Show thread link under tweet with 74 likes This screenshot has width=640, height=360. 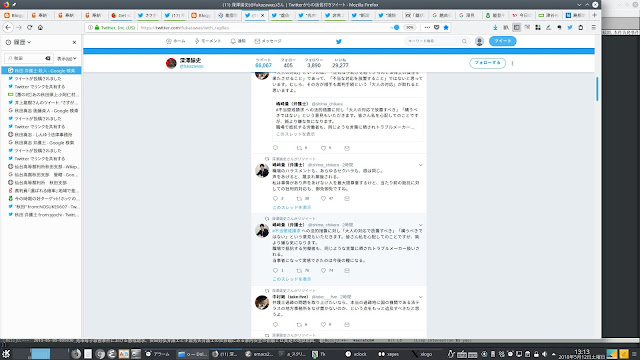(291, 279)
